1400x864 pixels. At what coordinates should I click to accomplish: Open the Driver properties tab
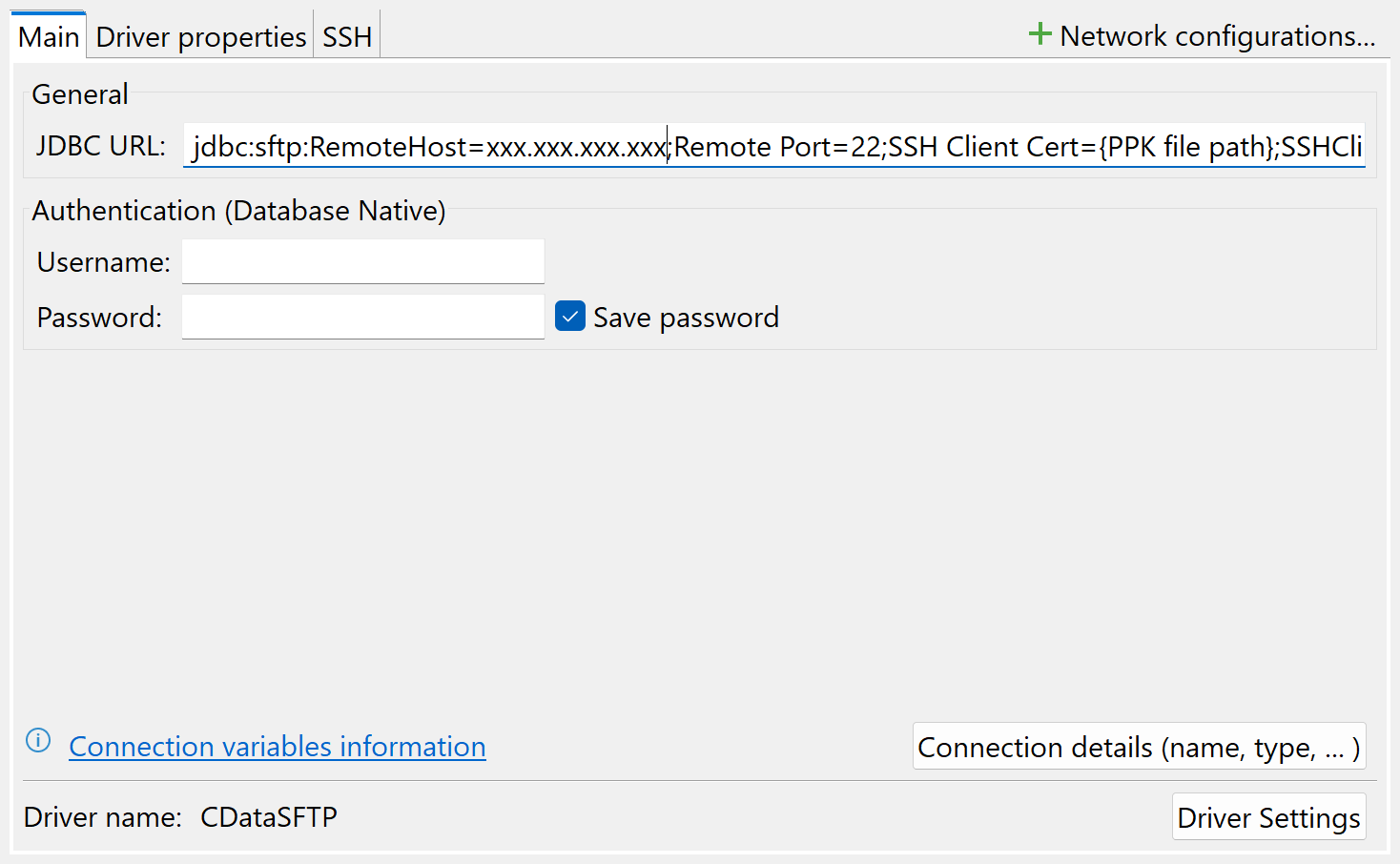click(x=201, y=37)
